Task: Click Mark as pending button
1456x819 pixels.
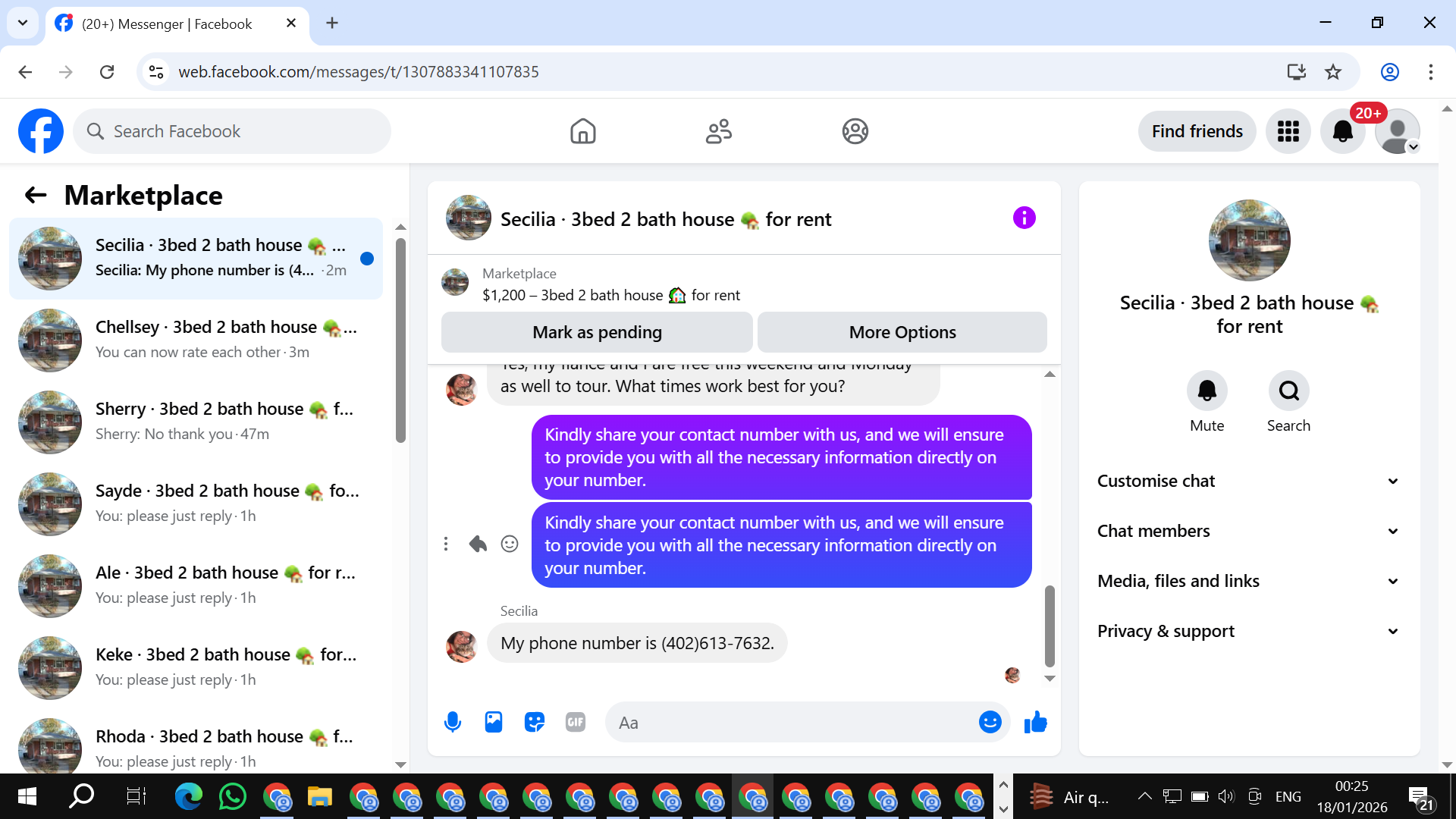Action: (x=597, y=332)
